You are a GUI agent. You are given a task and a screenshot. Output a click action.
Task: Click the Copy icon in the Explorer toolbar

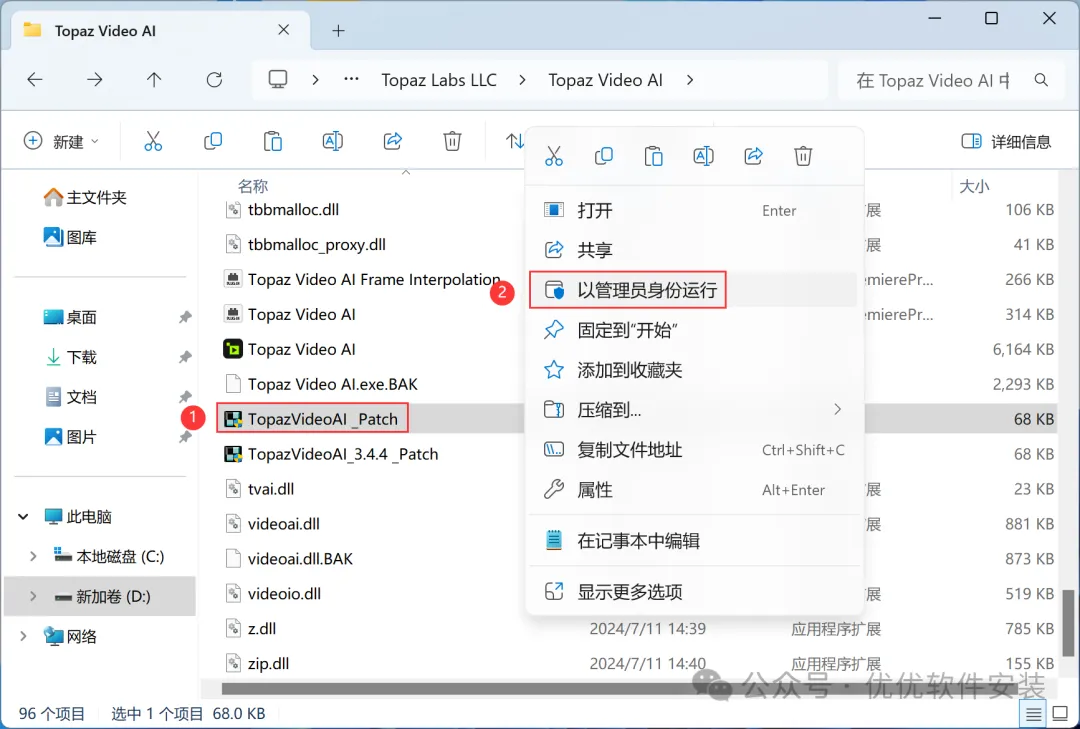click(x=213, y=141)
